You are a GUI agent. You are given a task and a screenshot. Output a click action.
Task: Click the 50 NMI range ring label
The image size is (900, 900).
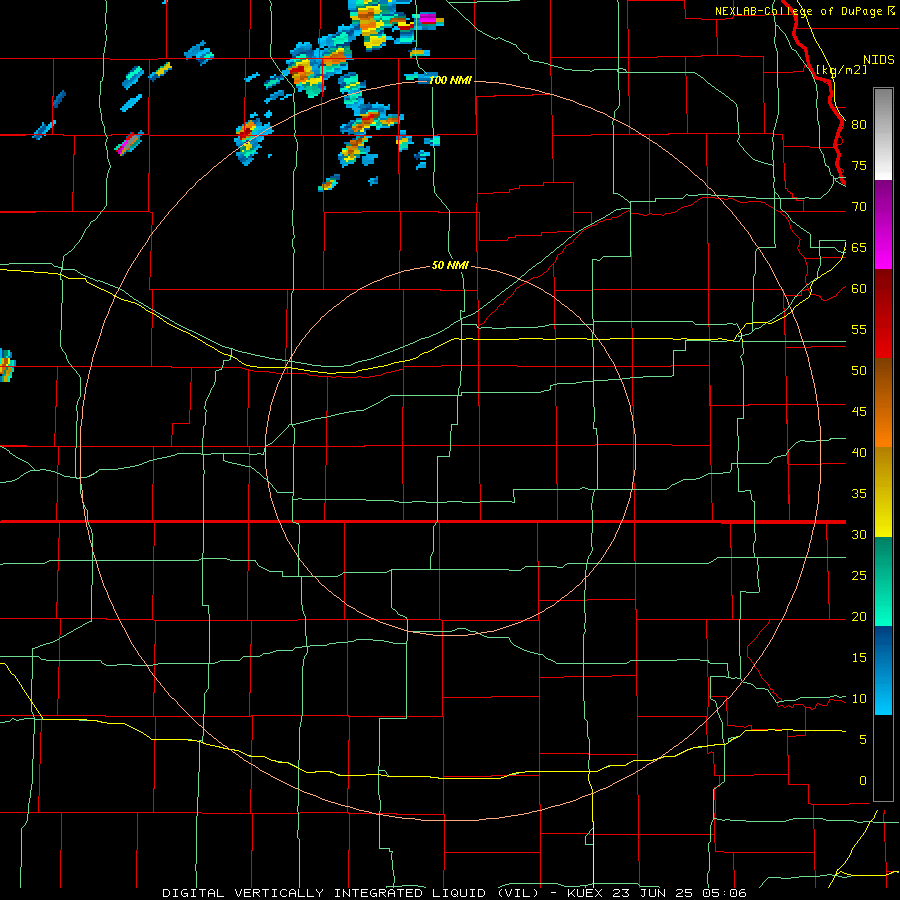pos(451,265)
